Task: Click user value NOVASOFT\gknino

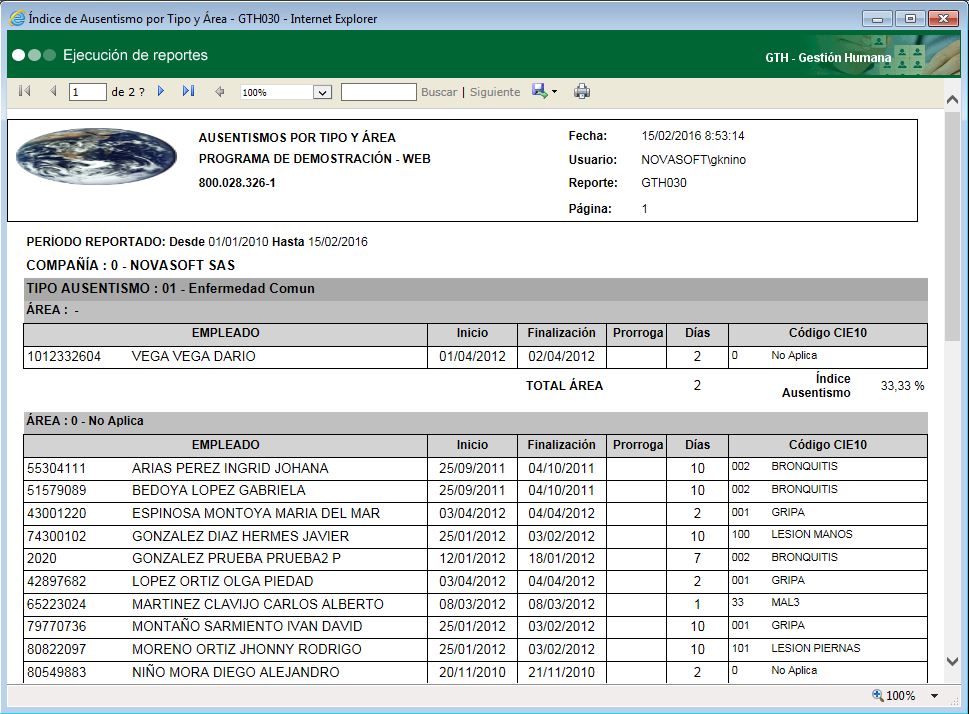Action: coord(693,159)
